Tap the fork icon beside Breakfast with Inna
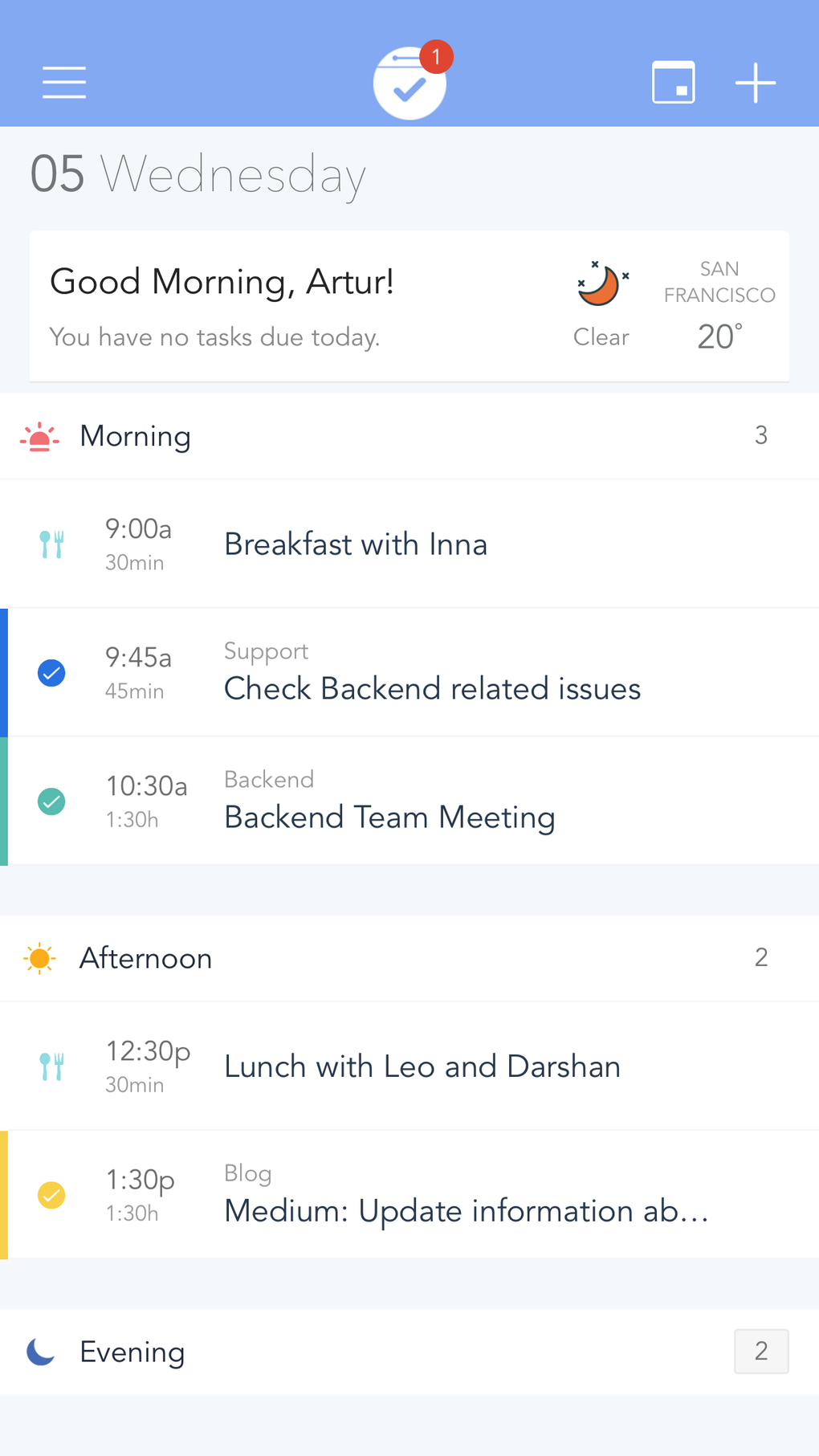The width and height of the screenshot is (819, 1456). (x=51, y=544)
